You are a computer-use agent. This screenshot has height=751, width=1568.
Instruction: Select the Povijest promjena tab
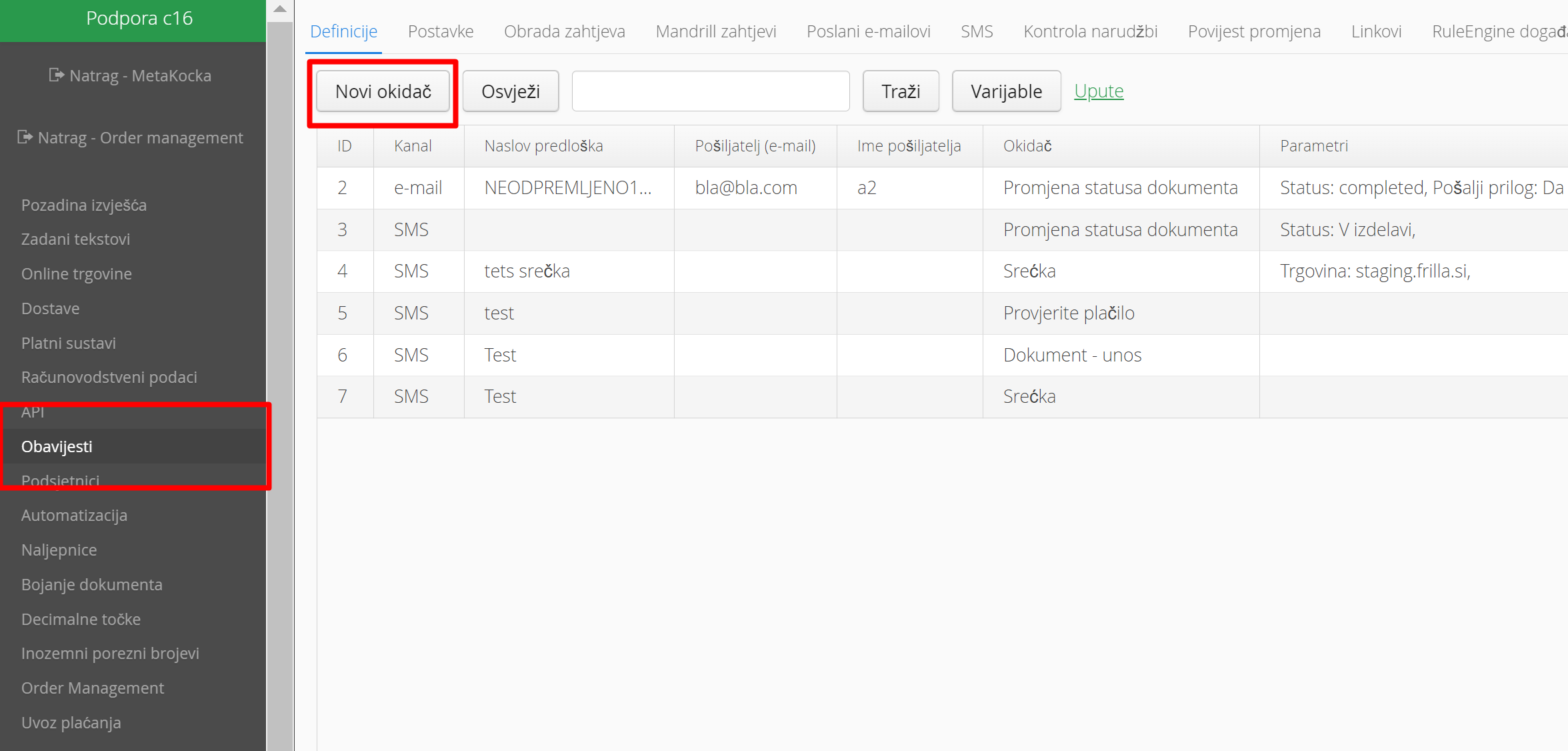pyautogui.click(x=1253, y=31)
